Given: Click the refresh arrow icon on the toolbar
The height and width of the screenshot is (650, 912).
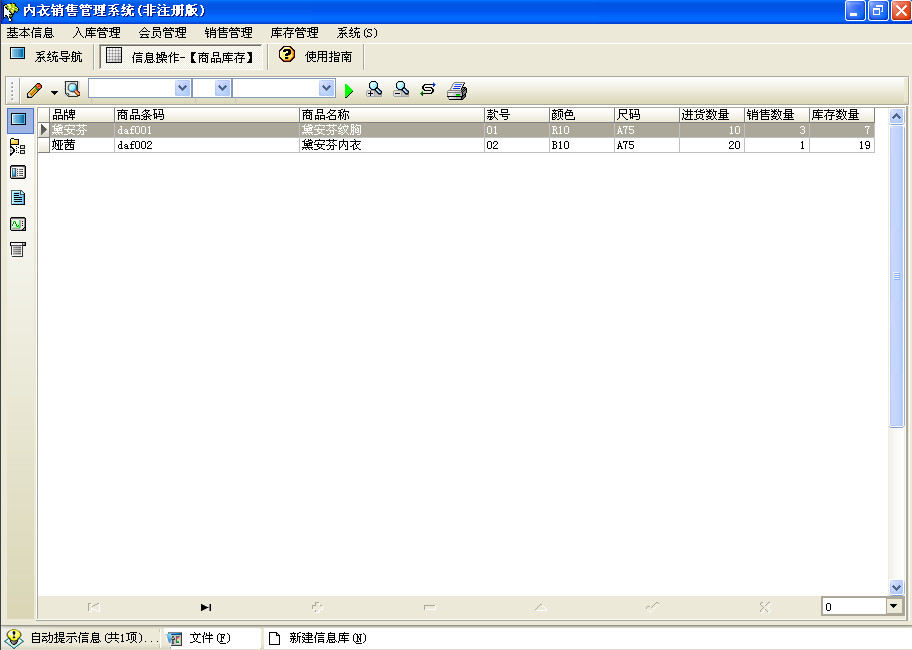Looking at the screenshot, I should click(x=427, y=89).
